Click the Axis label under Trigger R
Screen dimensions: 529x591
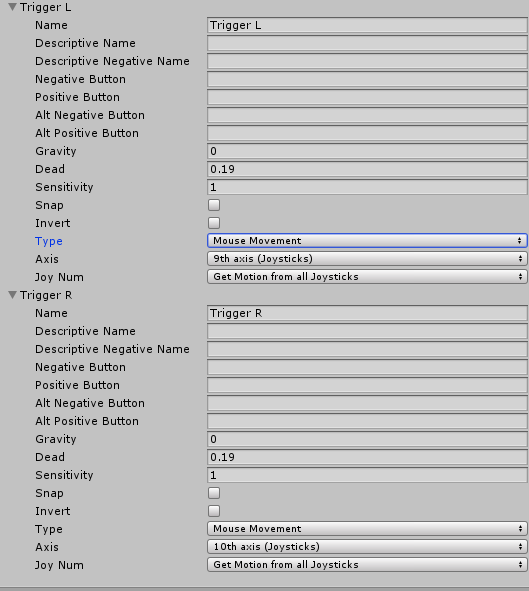click(x=47, y=547)
